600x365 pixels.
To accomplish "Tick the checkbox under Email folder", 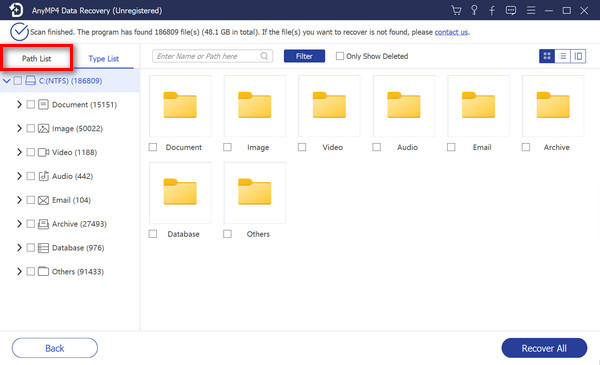I will pyautogui.click(x=451, y=147).
